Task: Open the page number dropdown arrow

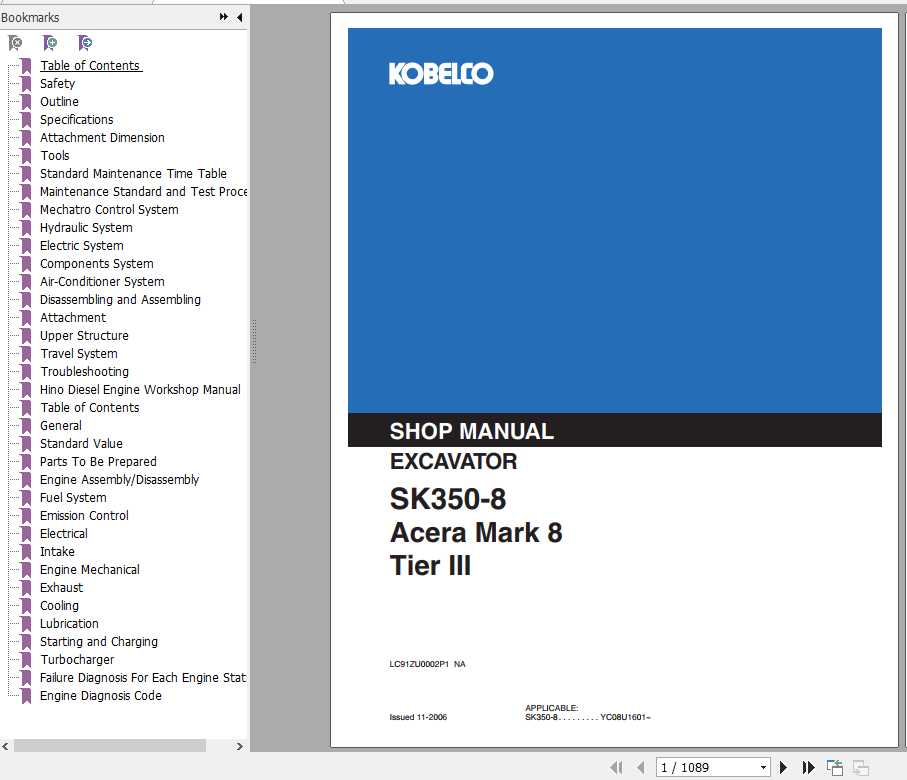Action: 764,767
